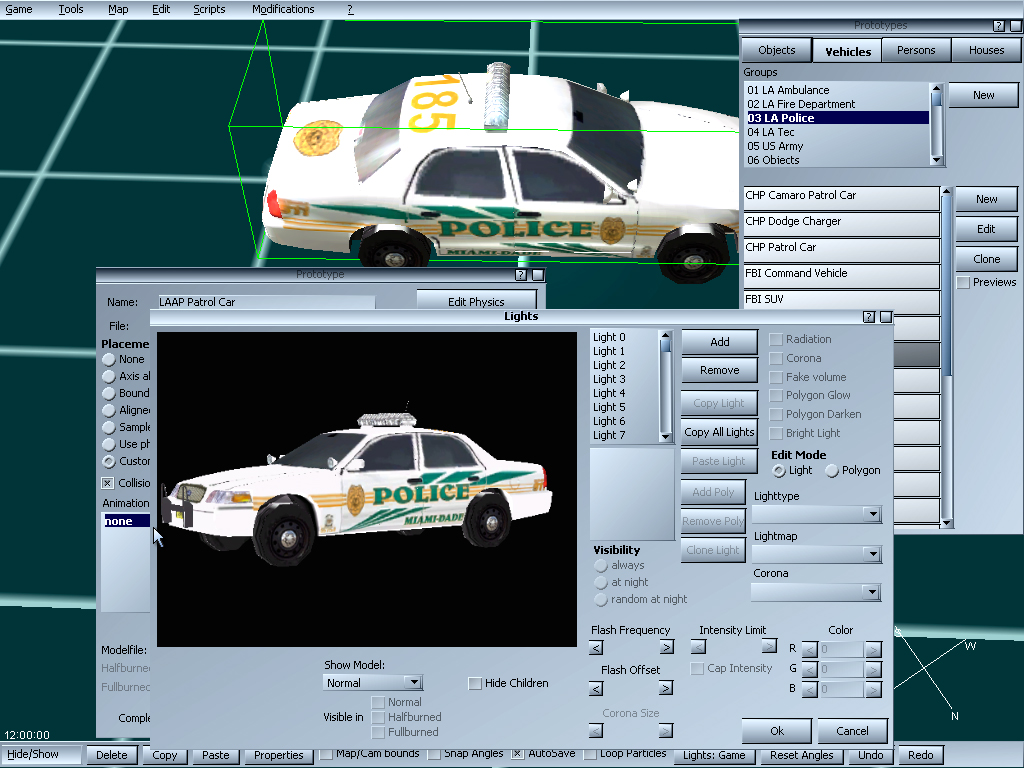Open the Corona dropdown
The image size is (1024, 768).
[x=873, y=592]
